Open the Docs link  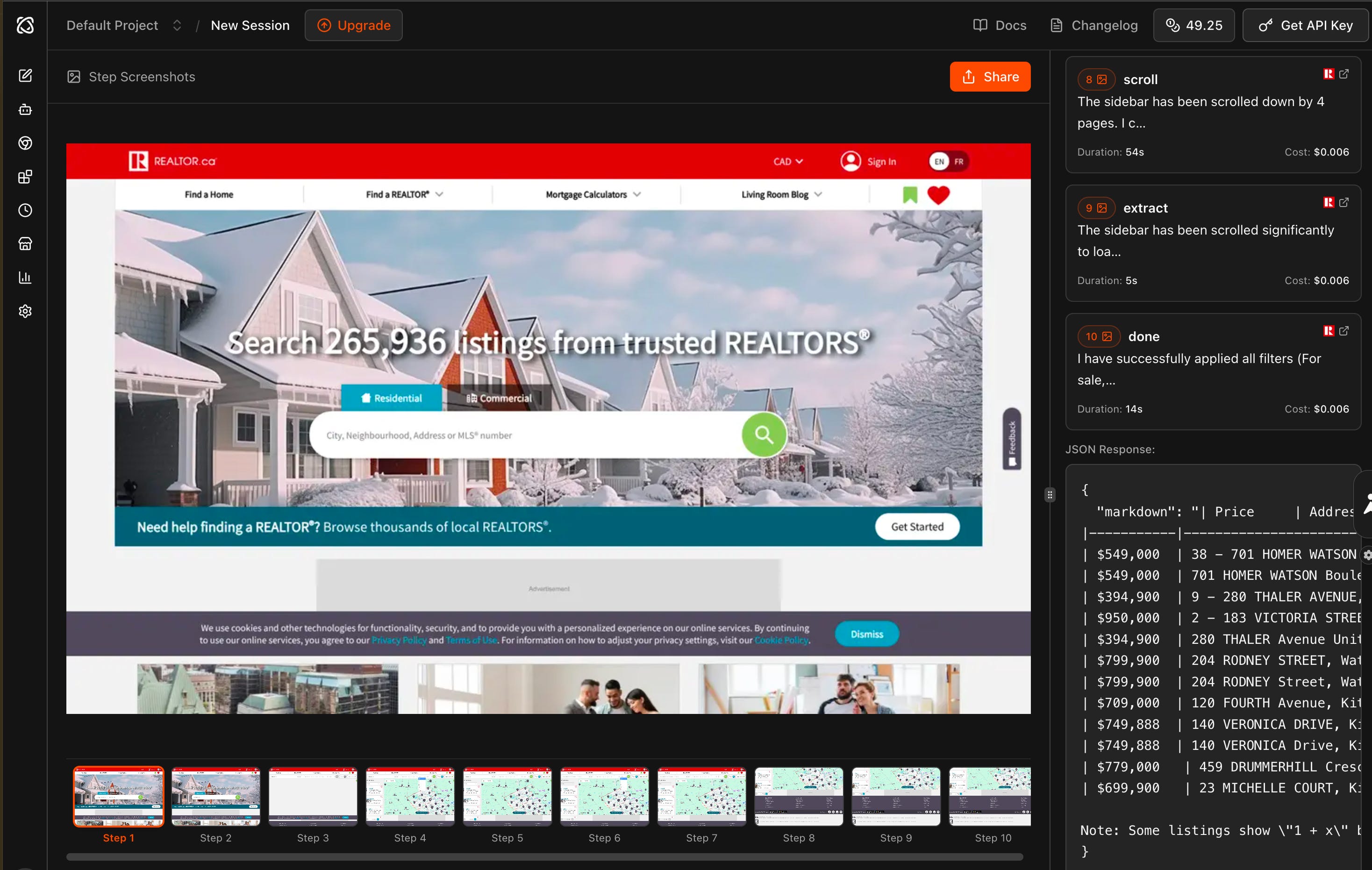(x=1000, y=26)
